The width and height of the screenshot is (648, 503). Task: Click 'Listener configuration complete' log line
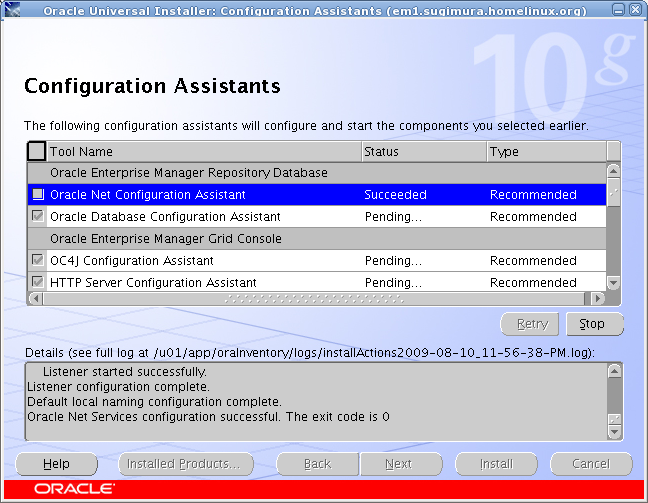pos(118,387)
